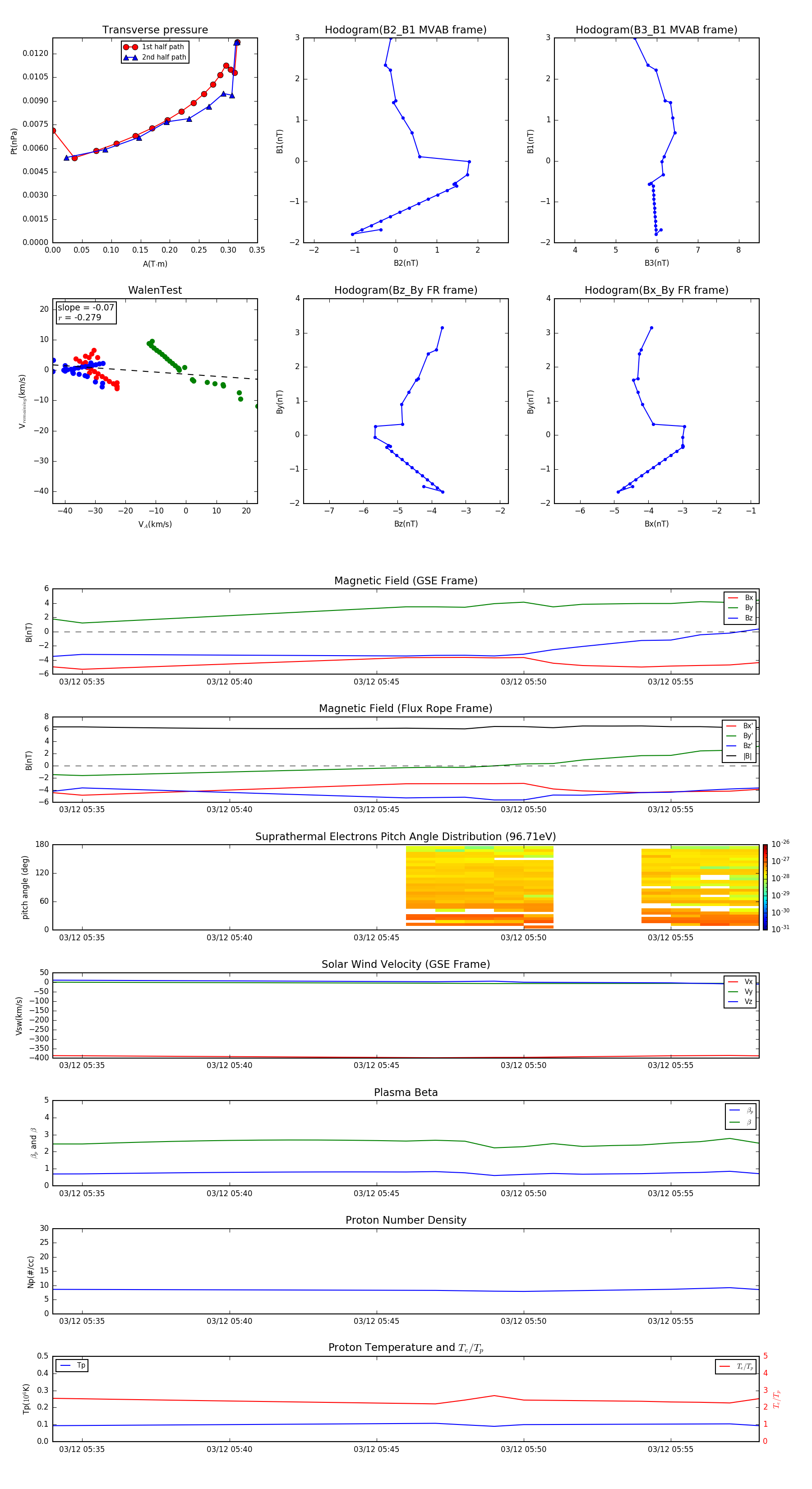Screen dimensions: 812x1489
Task: Click the 'Hodogram(Bx_By FR frame)' title
Action: coord(656,290)
